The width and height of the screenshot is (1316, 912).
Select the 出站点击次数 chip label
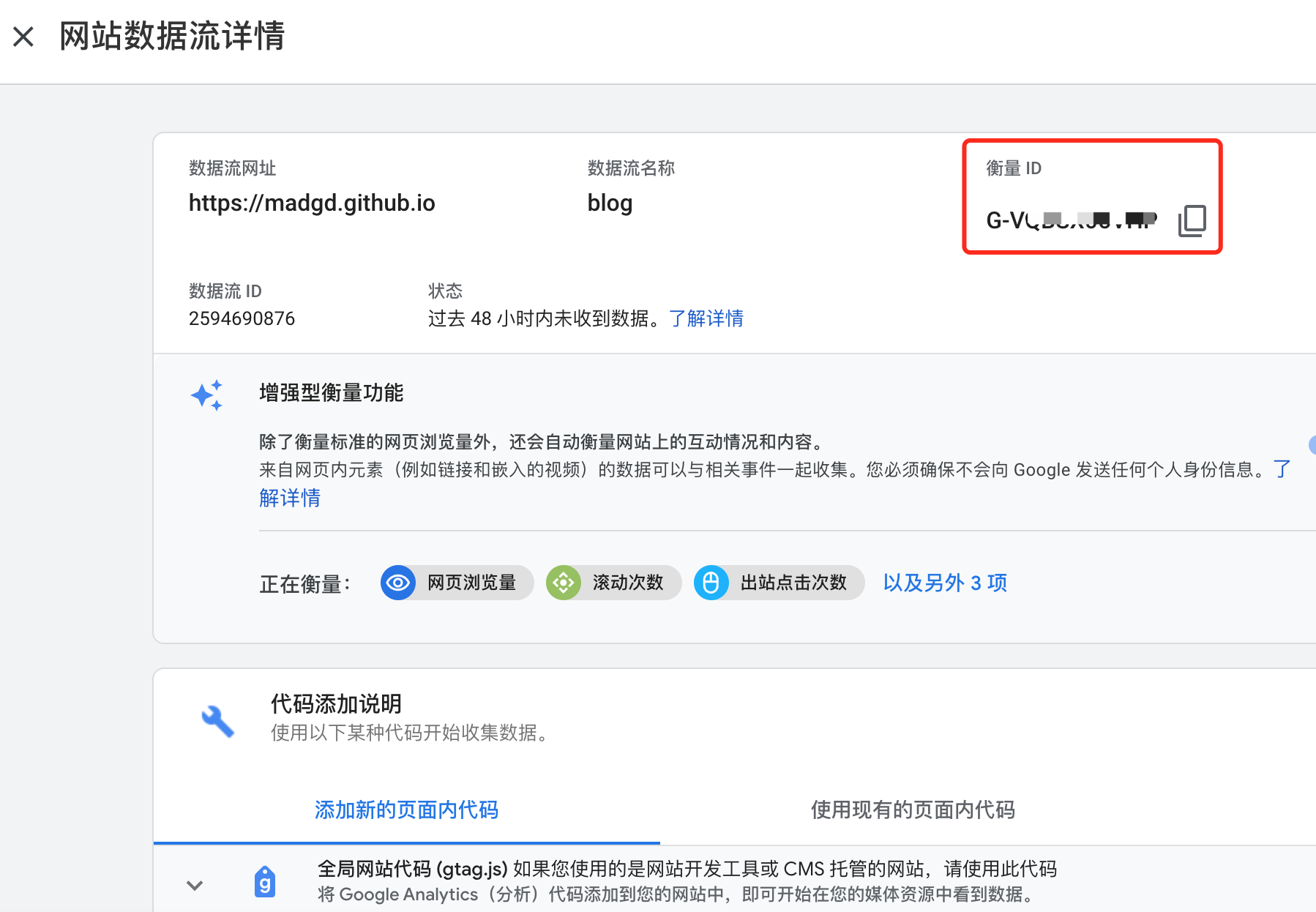(793, 583)
